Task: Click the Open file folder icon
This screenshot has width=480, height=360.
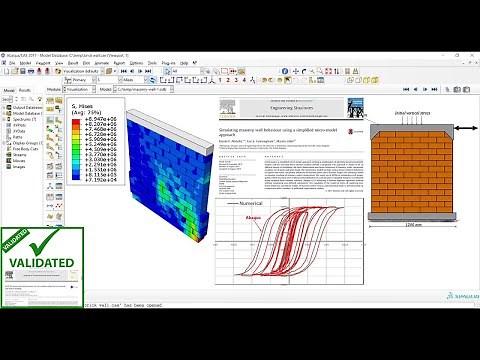Action: point(15,71)
